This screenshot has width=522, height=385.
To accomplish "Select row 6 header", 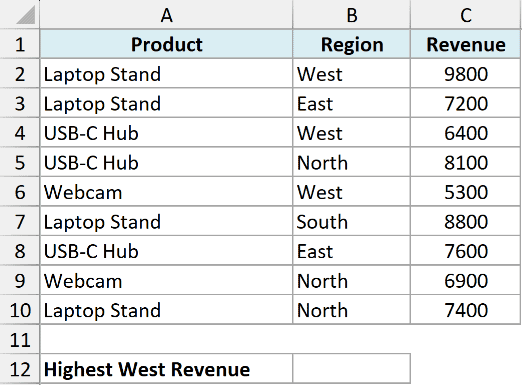I will 20,192.
